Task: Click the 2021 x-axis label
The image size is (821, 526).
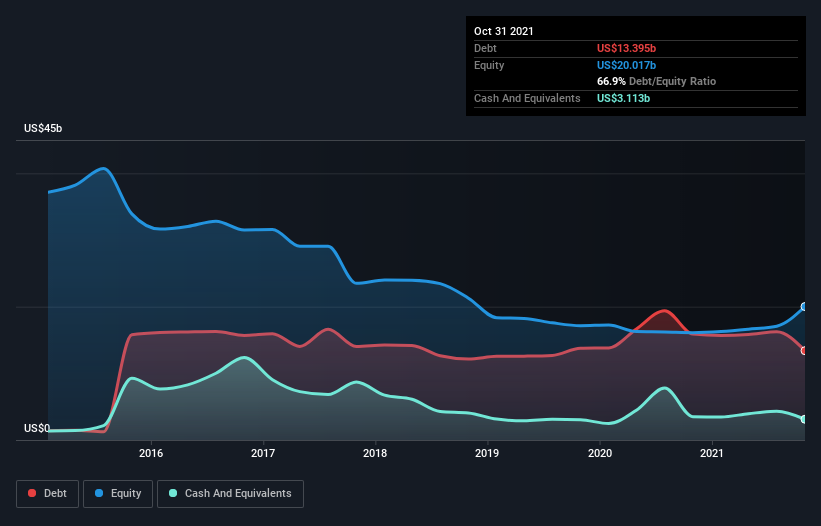Action: coord(712,453)
